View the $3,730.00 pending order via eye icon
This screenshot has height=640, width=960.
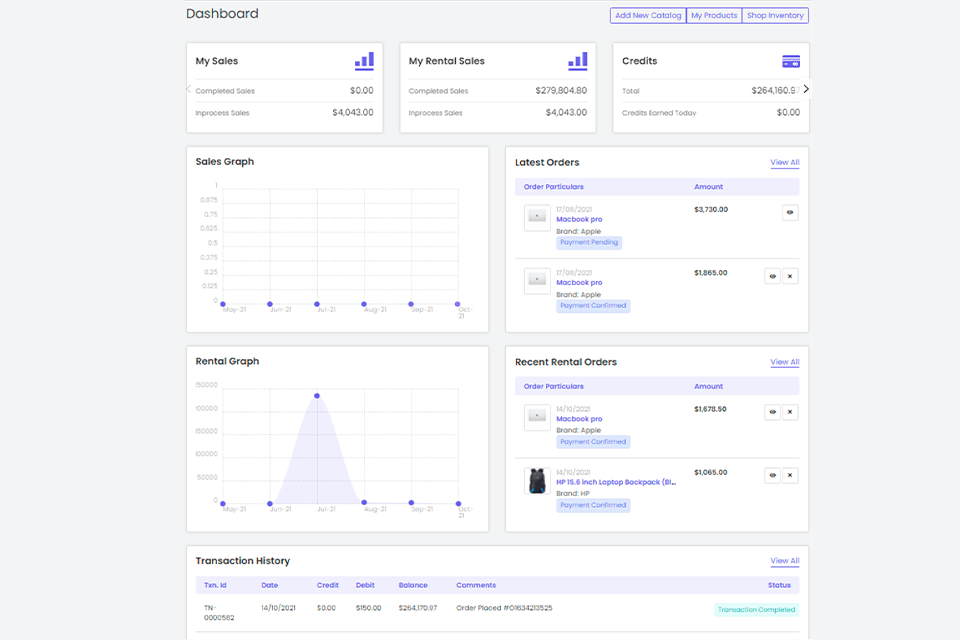(x=790, y=212)
